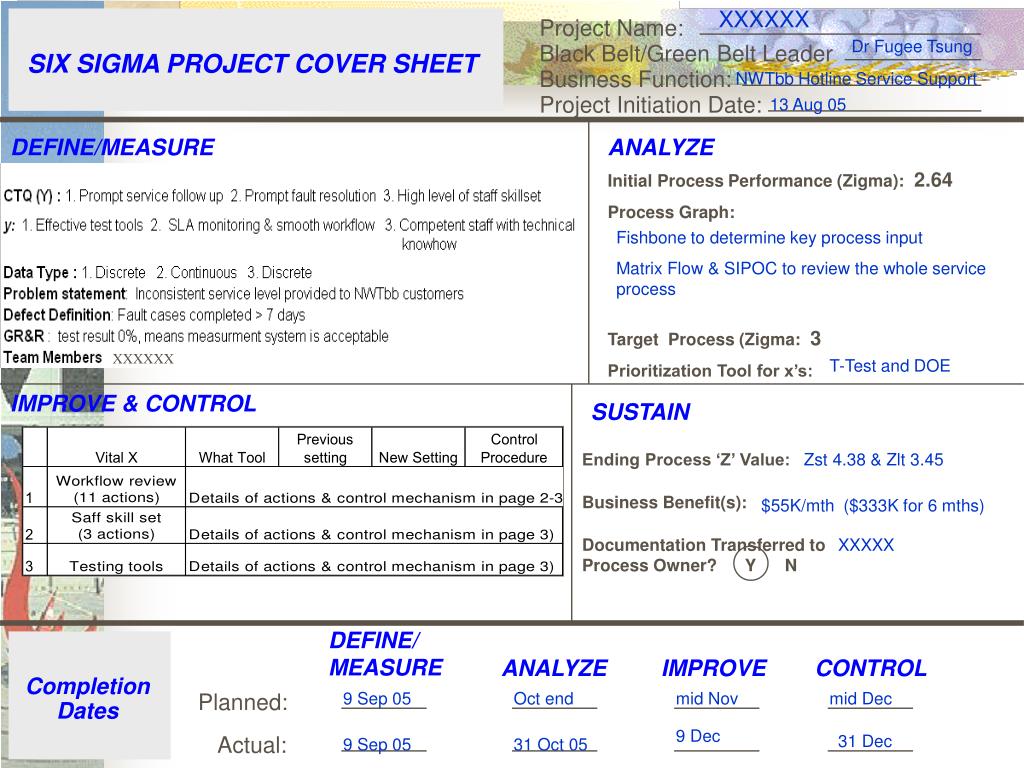Click Team Members value 'XXXXXX'
Viewport: 1024px width, 768px height.
point(143,359)
